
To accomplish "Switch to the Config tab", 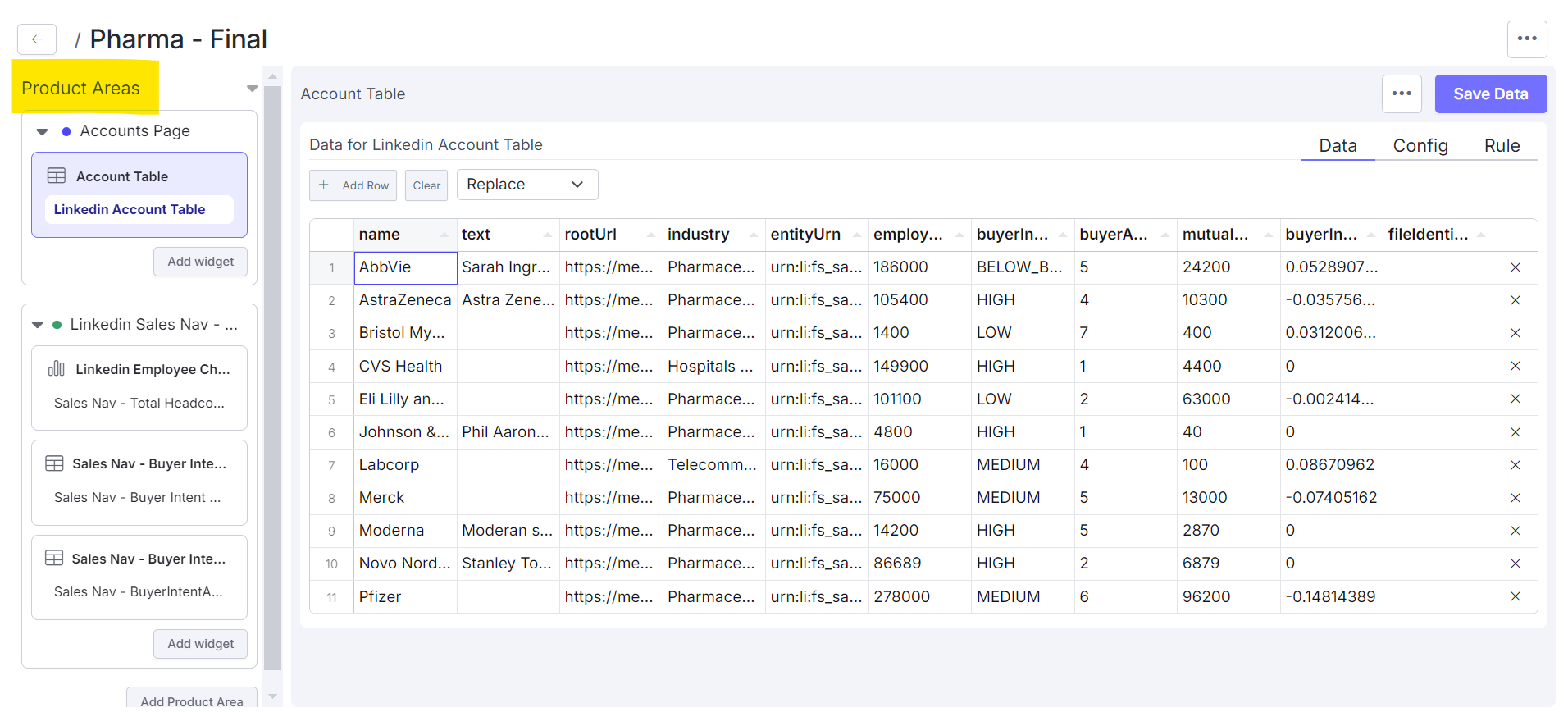I will pos(1420,146).
